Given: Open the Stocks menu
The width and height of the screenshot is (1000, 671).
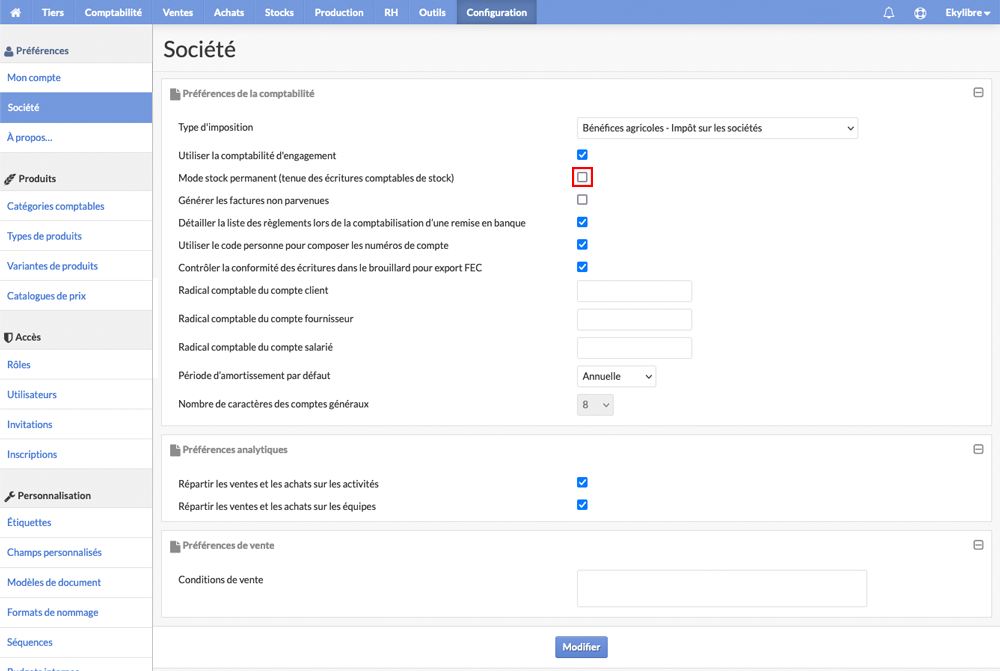Looking at the screenshot, I should [279, 12].
